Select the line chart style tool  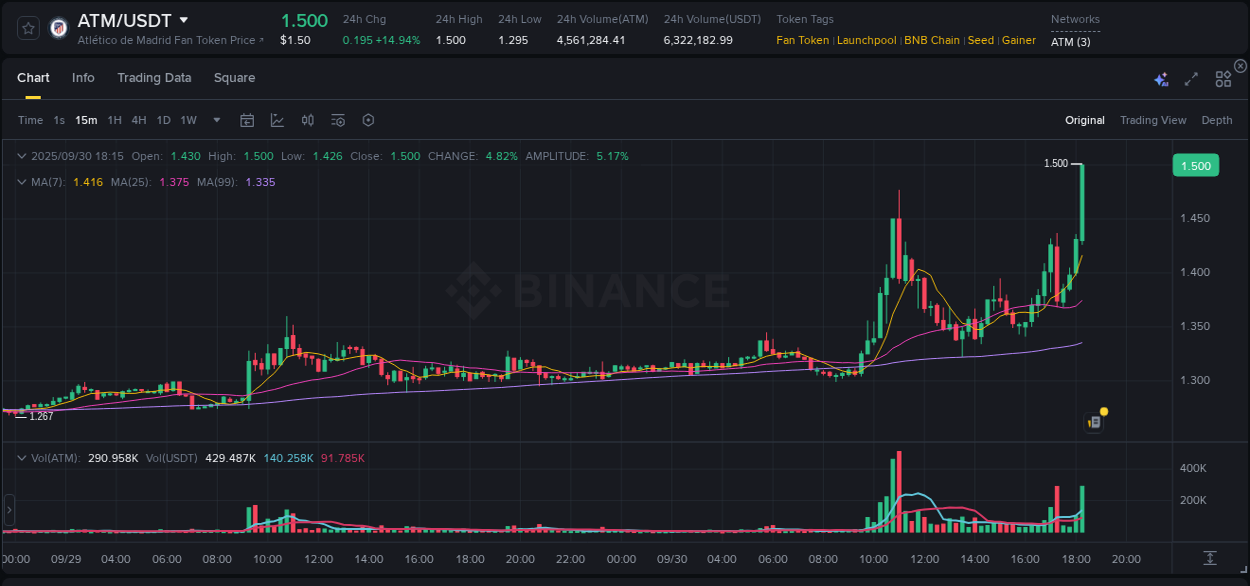click(277, 120)
